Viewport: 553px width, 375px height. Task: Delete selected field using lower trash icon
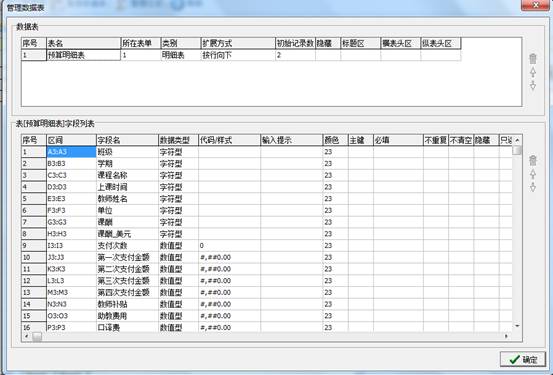pyautogui.click(x=533, y=161)
